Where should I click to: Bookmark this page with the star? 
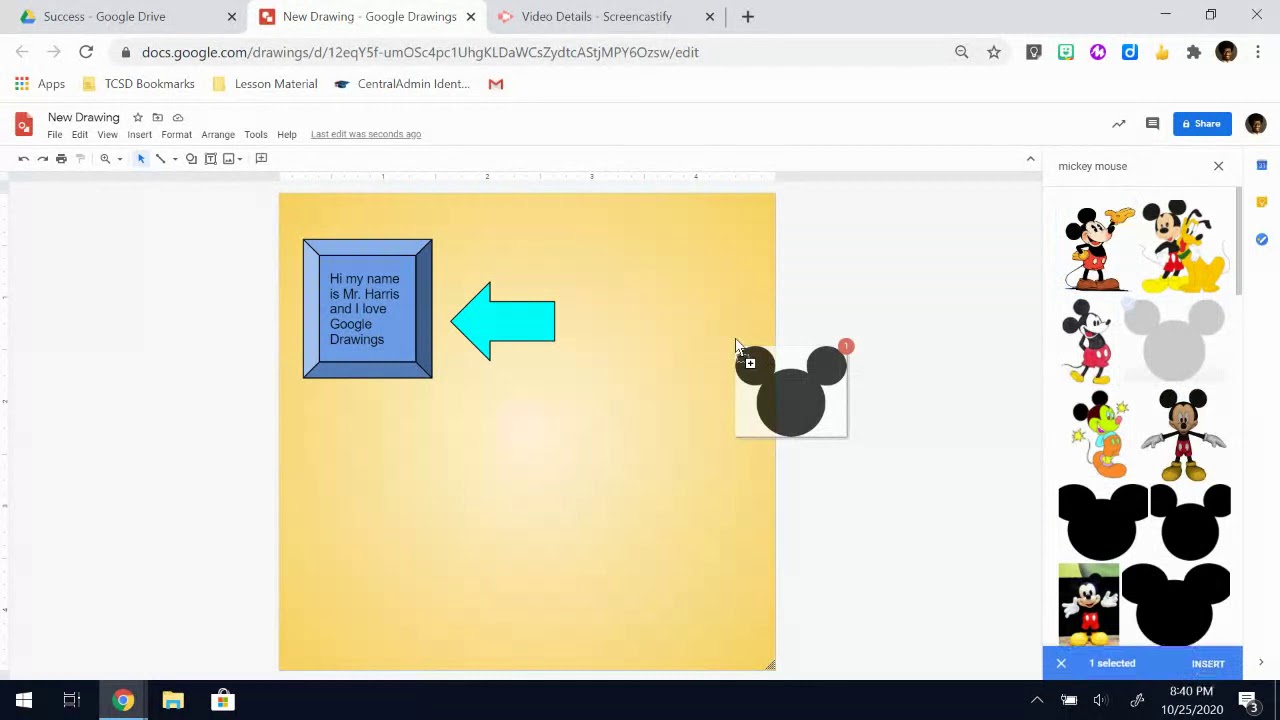(994, 52)
